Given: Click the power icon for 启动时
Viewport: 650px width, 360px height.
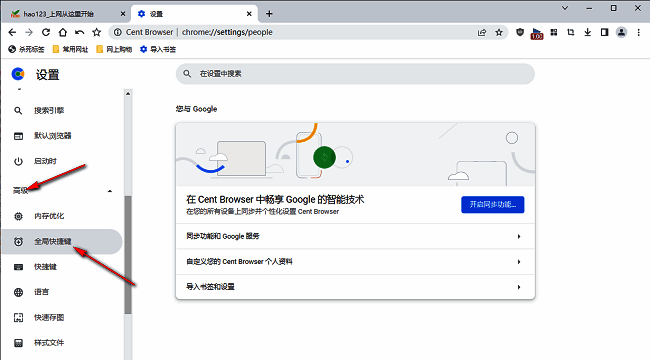Looking at the screenshot, I should tap(18, 161).
